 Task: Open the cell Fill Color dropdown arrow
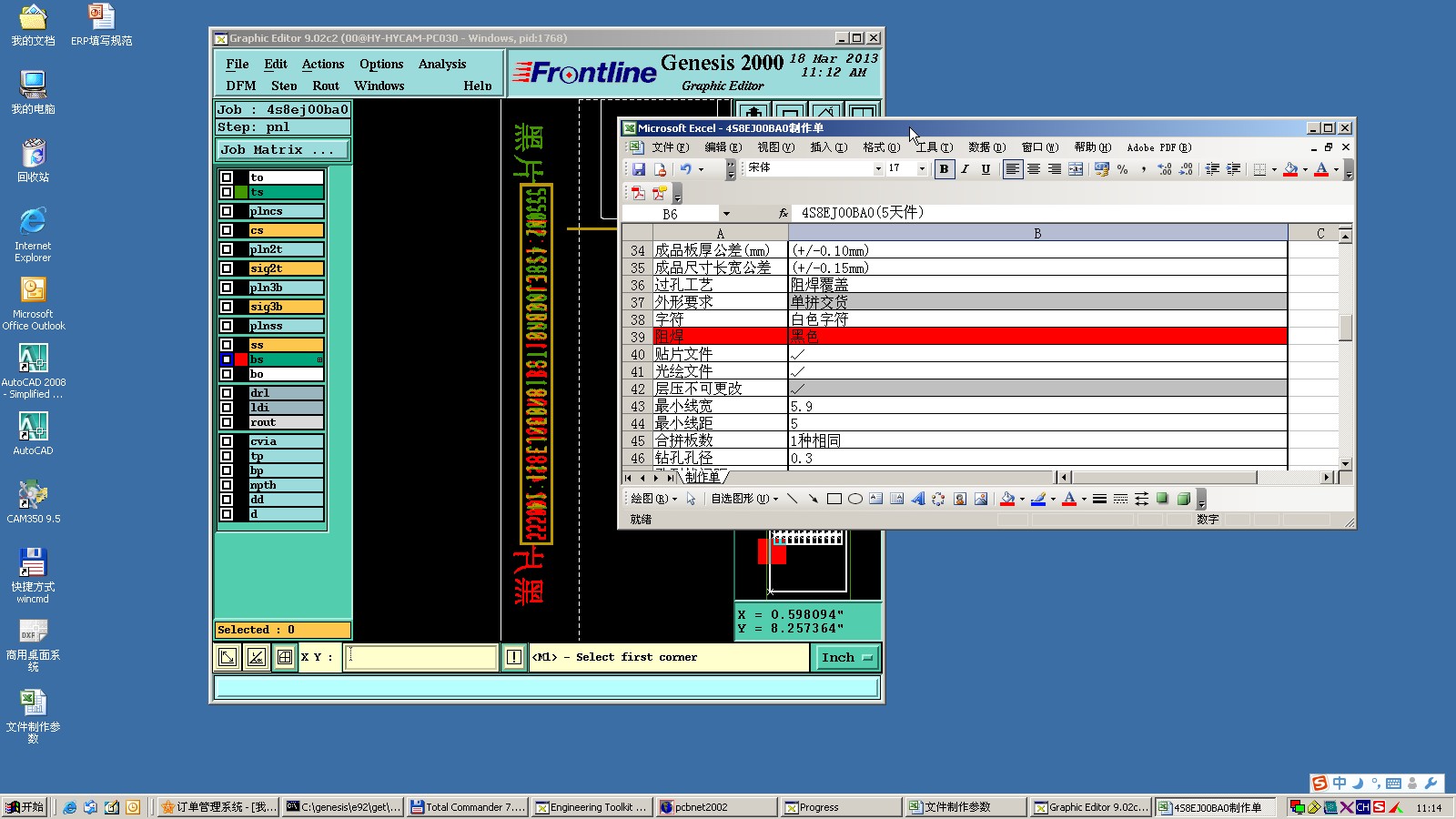(1305, 169)
